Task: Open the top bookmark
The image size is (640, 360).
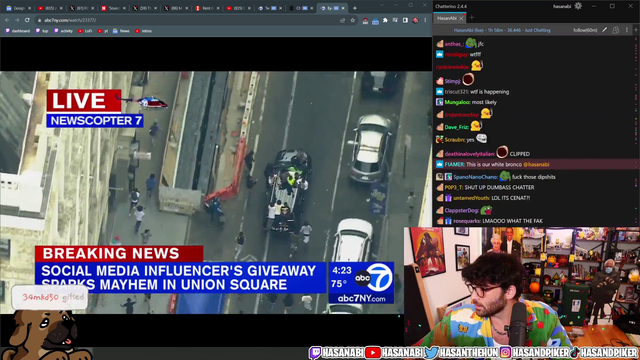Action: (x=42, y=31)
